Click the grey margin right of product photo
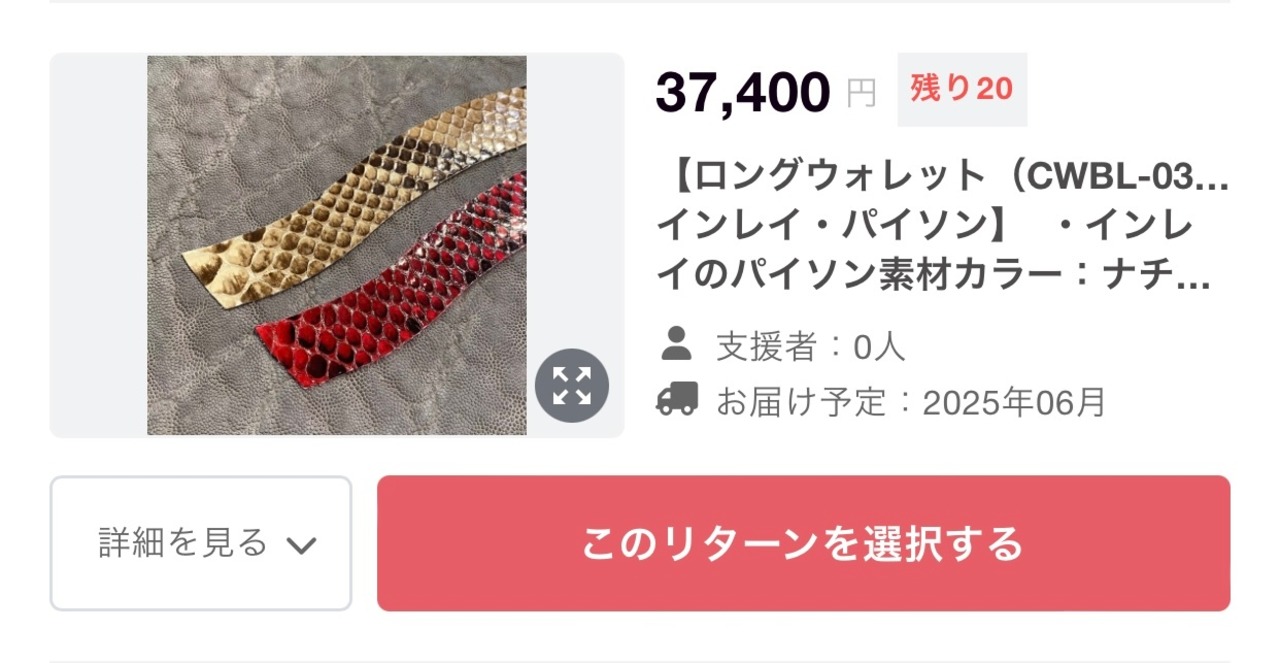This screenshot has width=1280, height=663. coord(575,200)
